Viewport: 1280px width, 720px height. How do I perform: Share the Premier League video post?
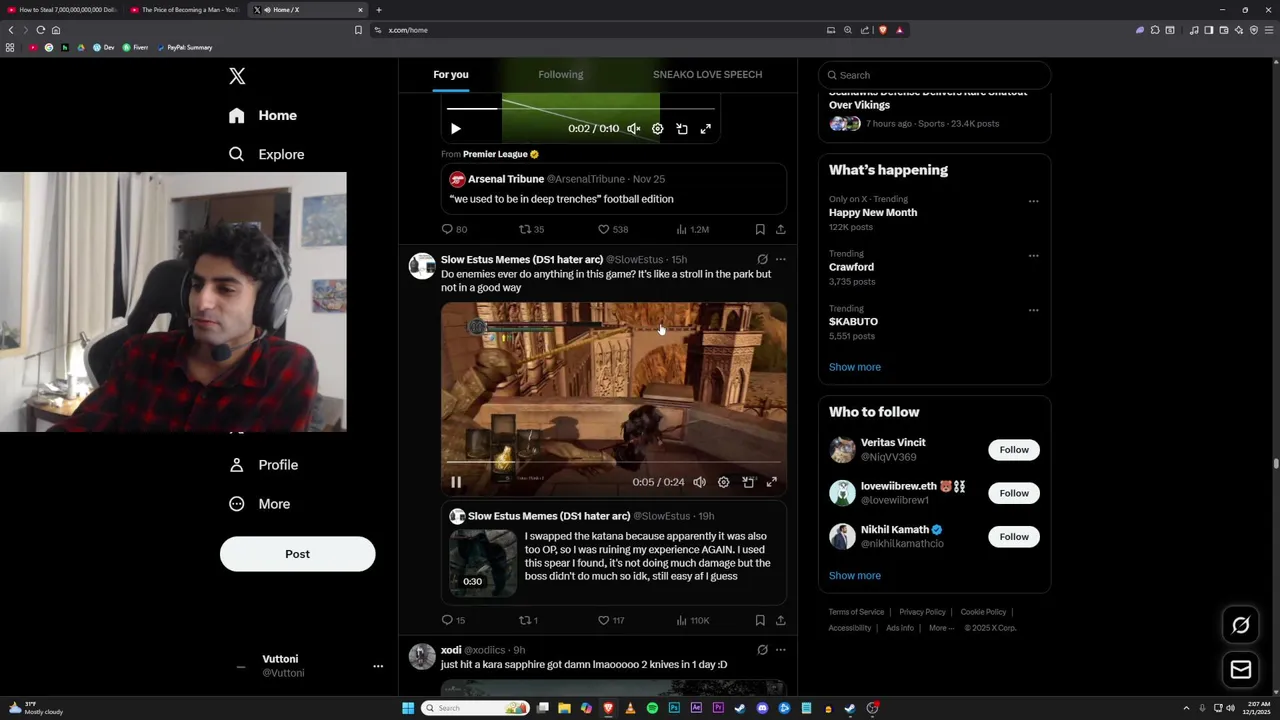(x=781, y=229)
